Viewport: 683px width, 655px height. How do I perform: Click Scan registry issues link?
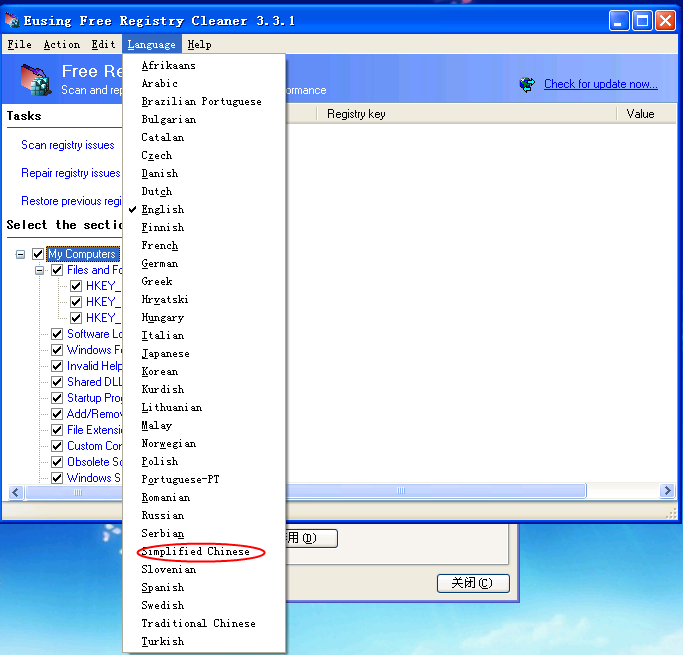(68, 145)
